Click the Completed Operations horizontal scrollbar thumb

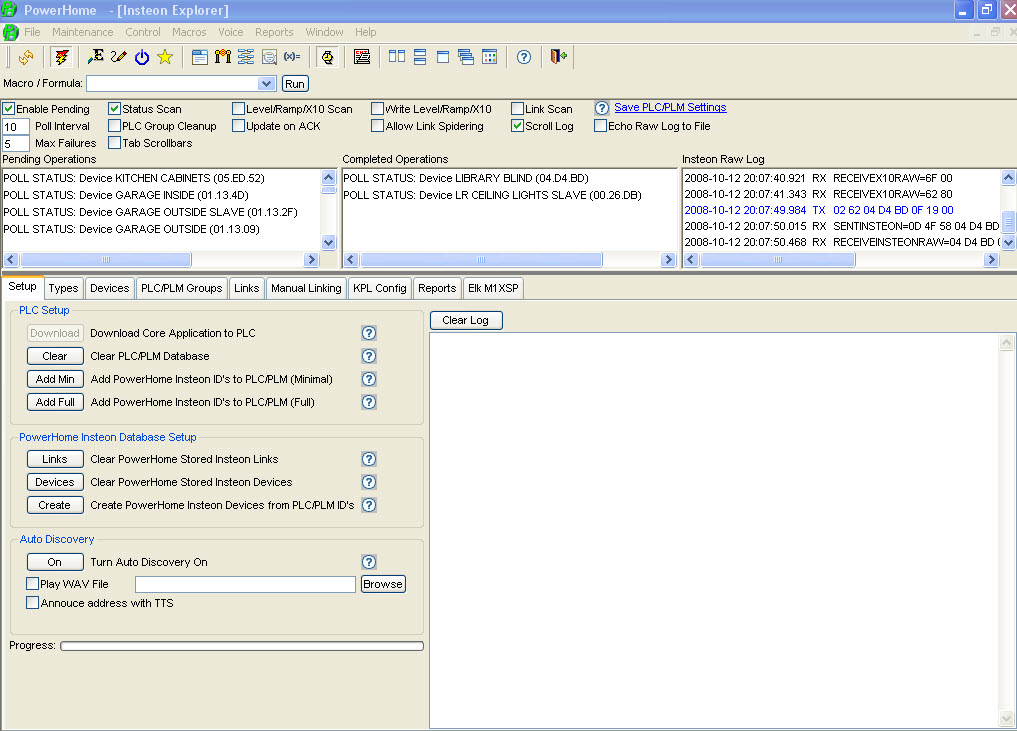point(481,259)
